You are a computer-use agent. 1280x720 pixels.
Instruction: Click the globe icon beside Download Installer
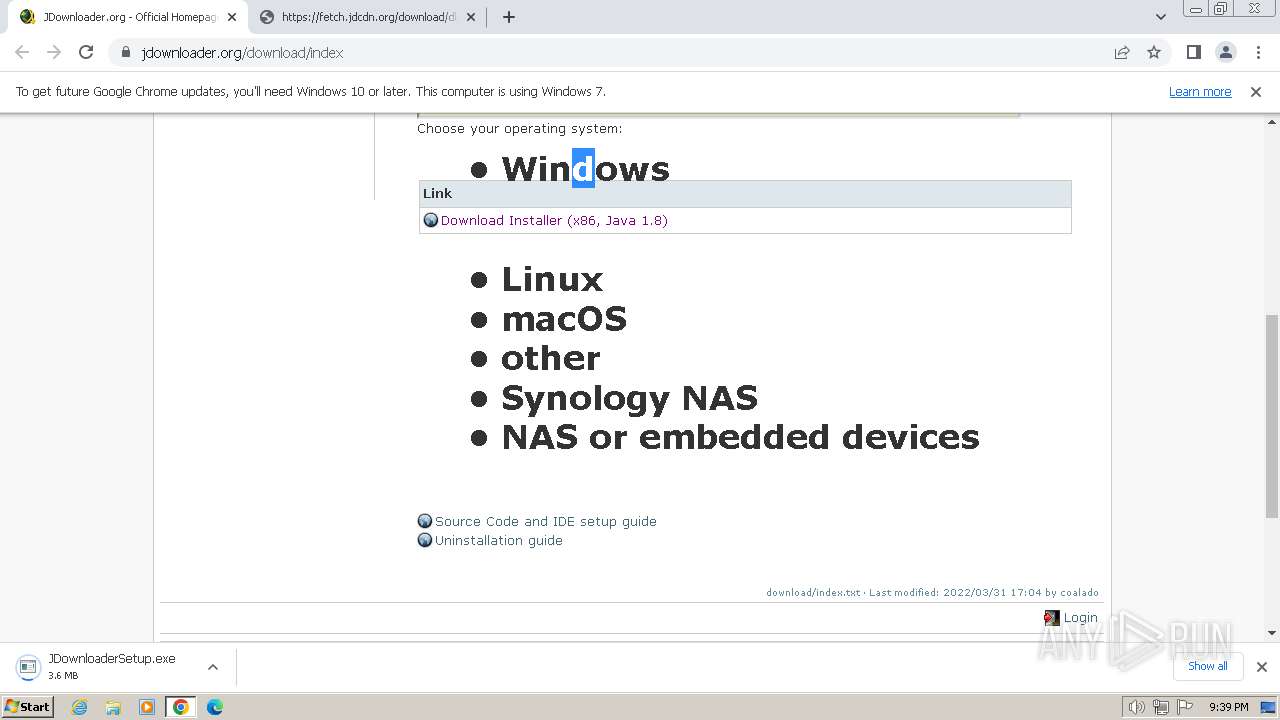point(431,220)
